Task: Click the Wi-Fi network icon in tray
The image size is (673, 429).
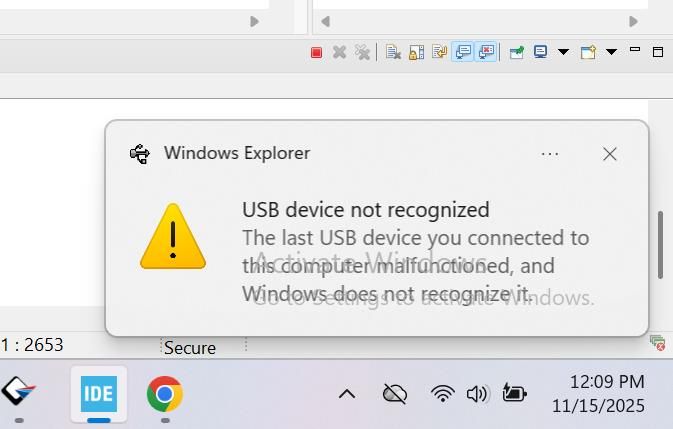Action: click(442, 394)
